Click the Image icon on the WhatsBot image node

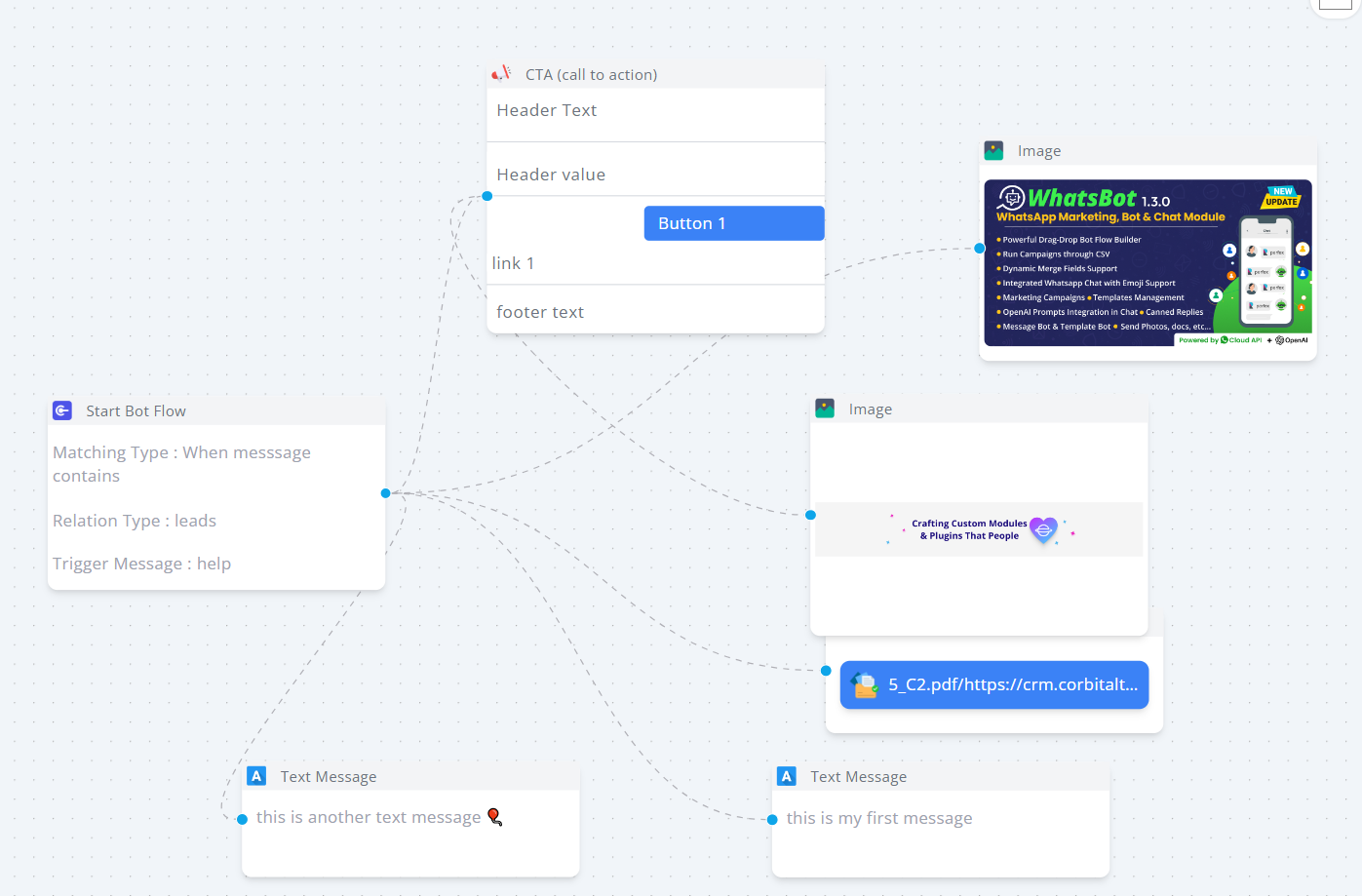[992, 150]
